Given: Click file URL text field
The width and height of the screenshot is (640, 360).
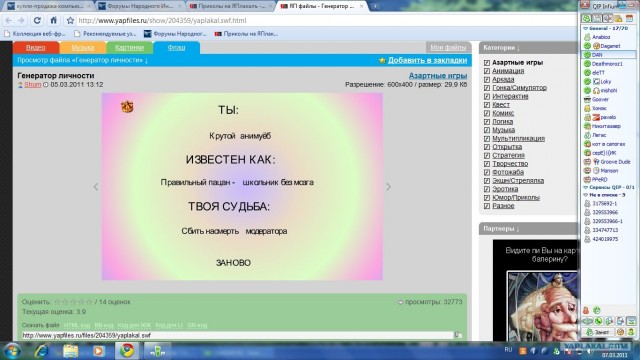Looking at the screenshot, I should point(237,335).
